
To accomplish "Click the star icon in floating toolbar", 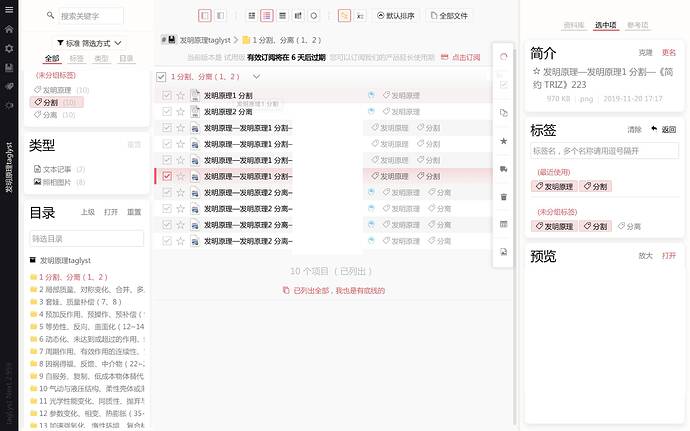I will pos(503,141).
